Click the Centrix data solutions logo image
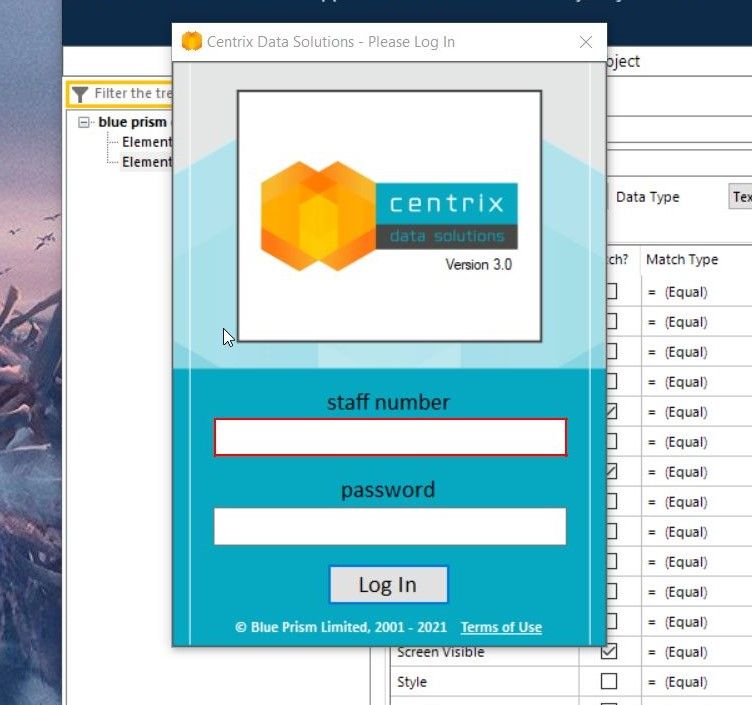Viewport: 752px width, 705px height. click(x=389, y=216)
